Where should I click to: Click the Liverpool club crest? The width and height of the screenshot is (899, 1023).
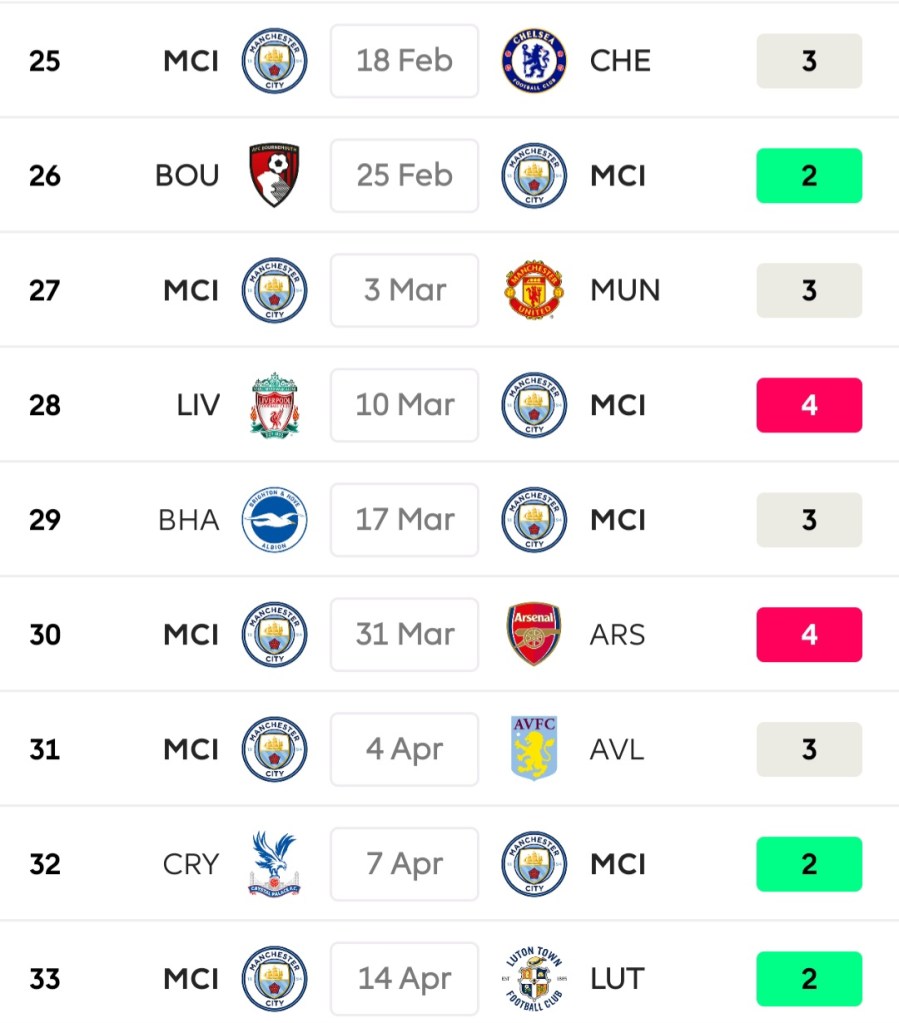pyautogui.click(x=274, y=405)
